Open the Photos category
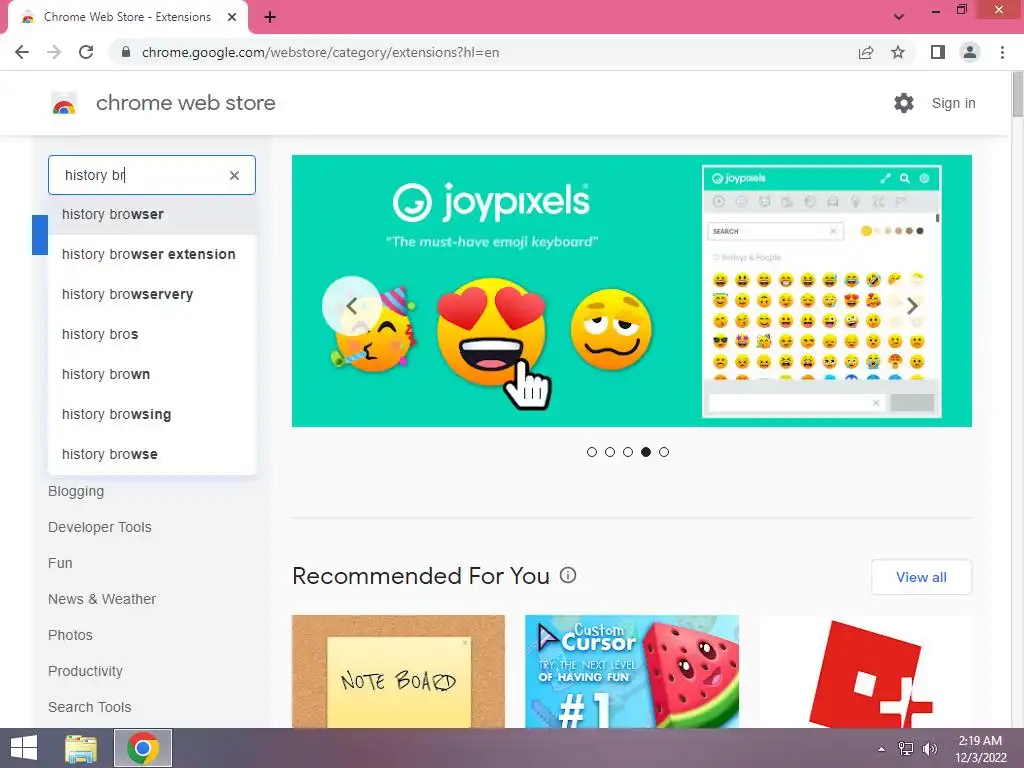This screenshot has width=1024, height=768. click(70, 635)
